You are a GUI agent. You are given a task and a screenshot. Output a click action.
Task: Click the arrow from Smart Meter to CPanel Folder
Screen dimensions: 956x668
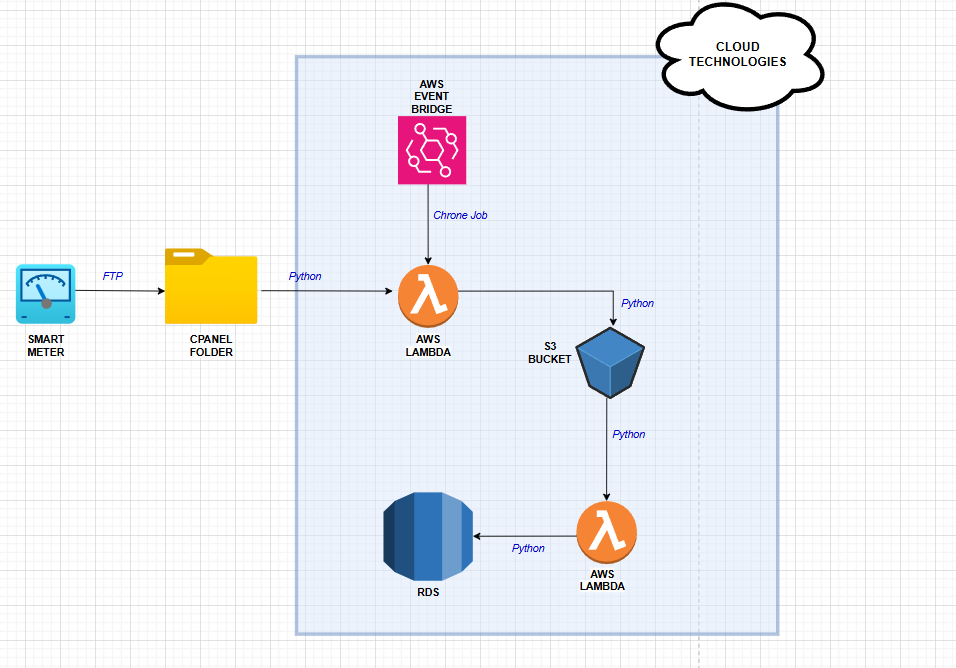pyautogui.click(x=120, y=292)
